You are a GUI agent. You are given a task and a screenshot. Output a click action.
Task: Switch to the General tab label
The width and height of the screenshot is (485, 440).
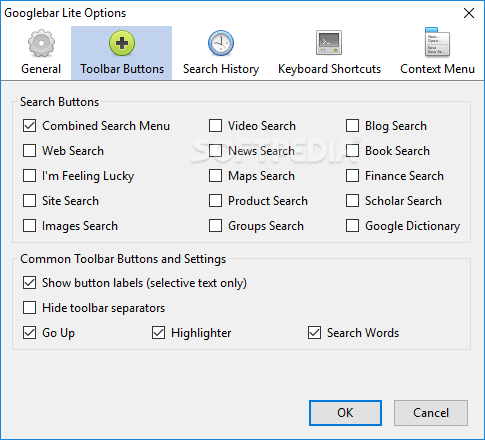(x=41, y=69)
